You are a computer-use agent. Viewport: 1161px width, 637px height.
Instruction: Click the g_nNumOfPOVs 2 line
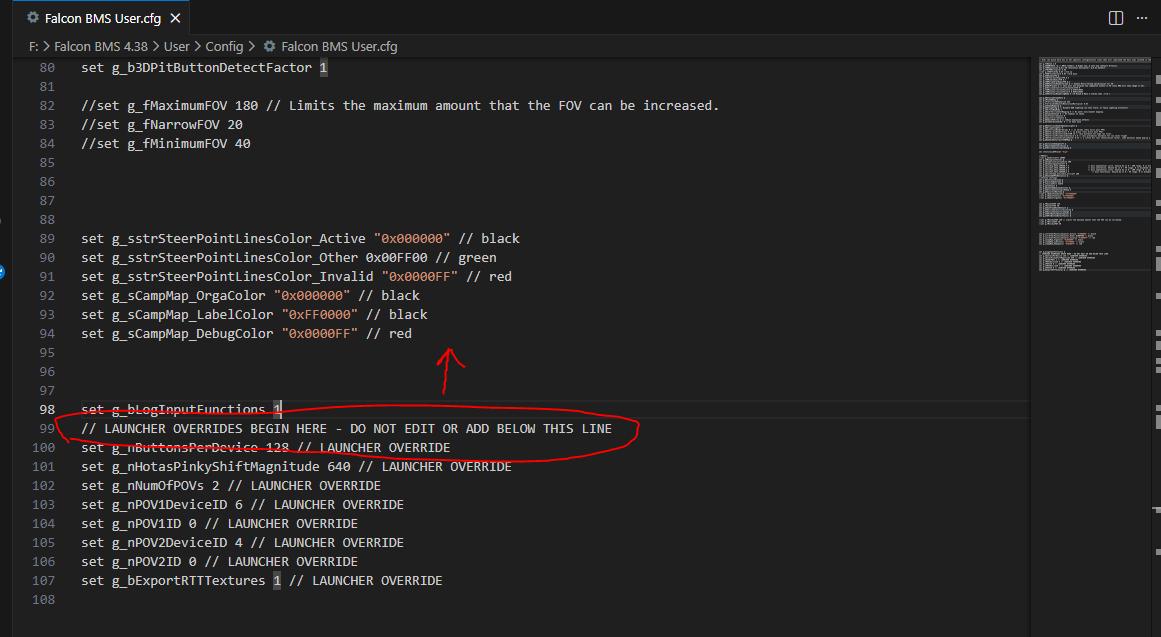231,486
